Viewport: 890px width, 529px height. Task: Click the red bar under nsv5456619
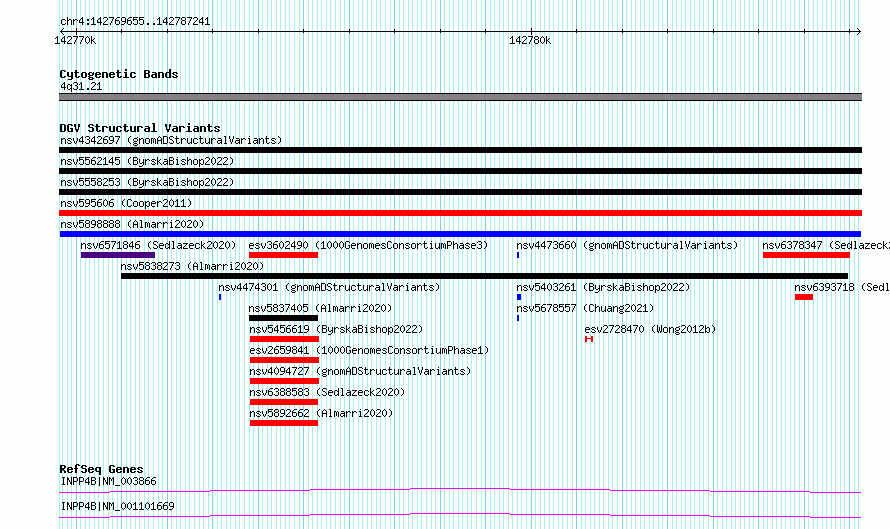pyautogui.click(x=284, y=339)
